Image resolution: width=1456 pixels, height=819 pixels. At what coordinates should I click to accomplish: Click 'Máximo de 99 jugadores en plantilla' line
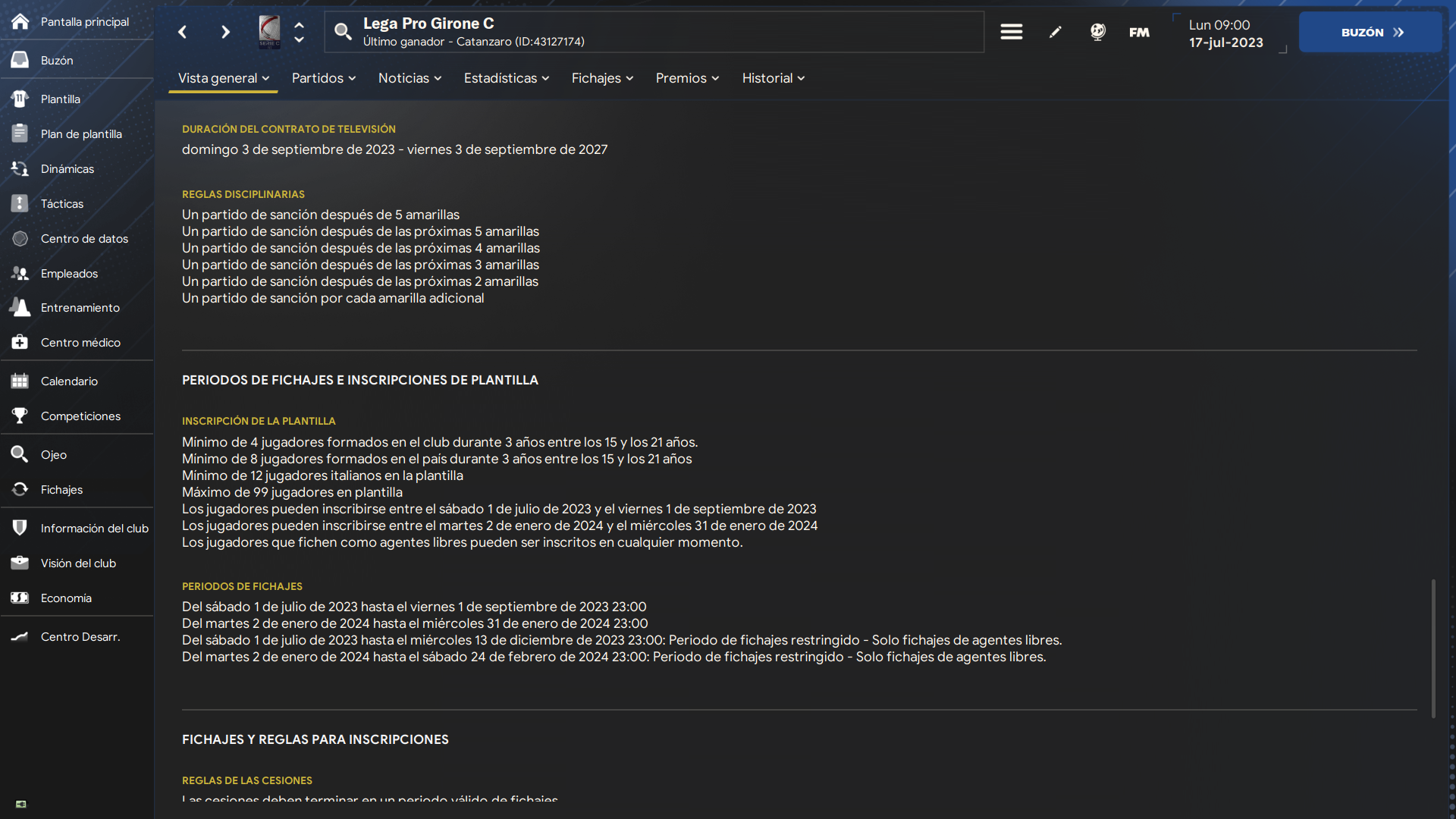point(292,492)
